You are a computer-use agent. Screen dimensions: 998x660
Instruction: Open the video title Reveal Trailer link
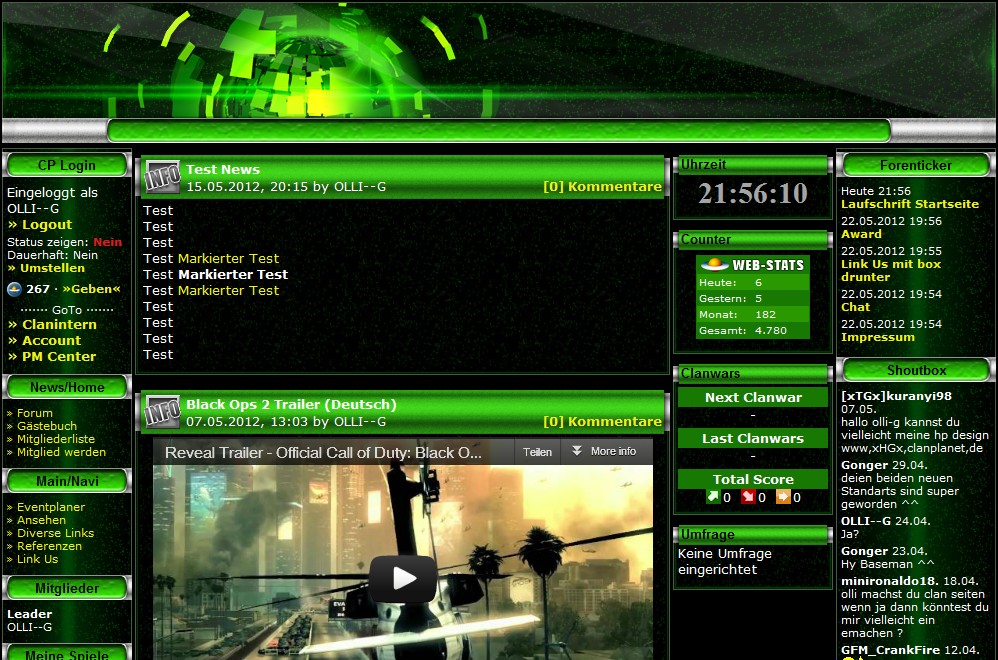pyautogui.click(x=323, y=453)
